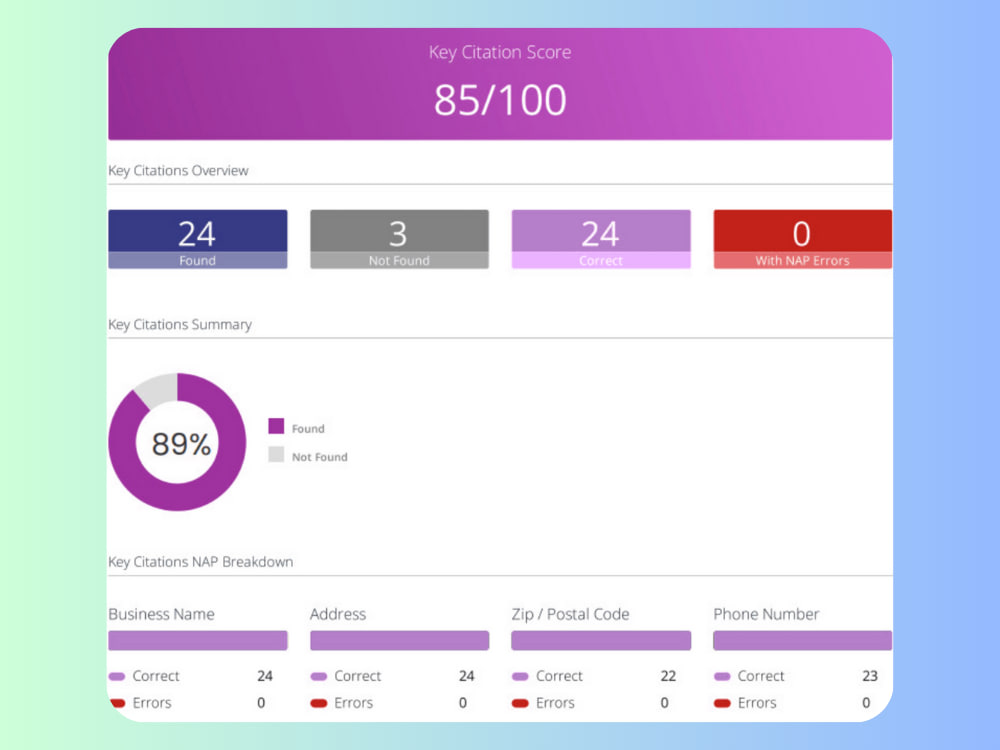Screen dimensions: 1000x750
Task: Click Phone Number Correct purple marker
Action: (722, 677)
